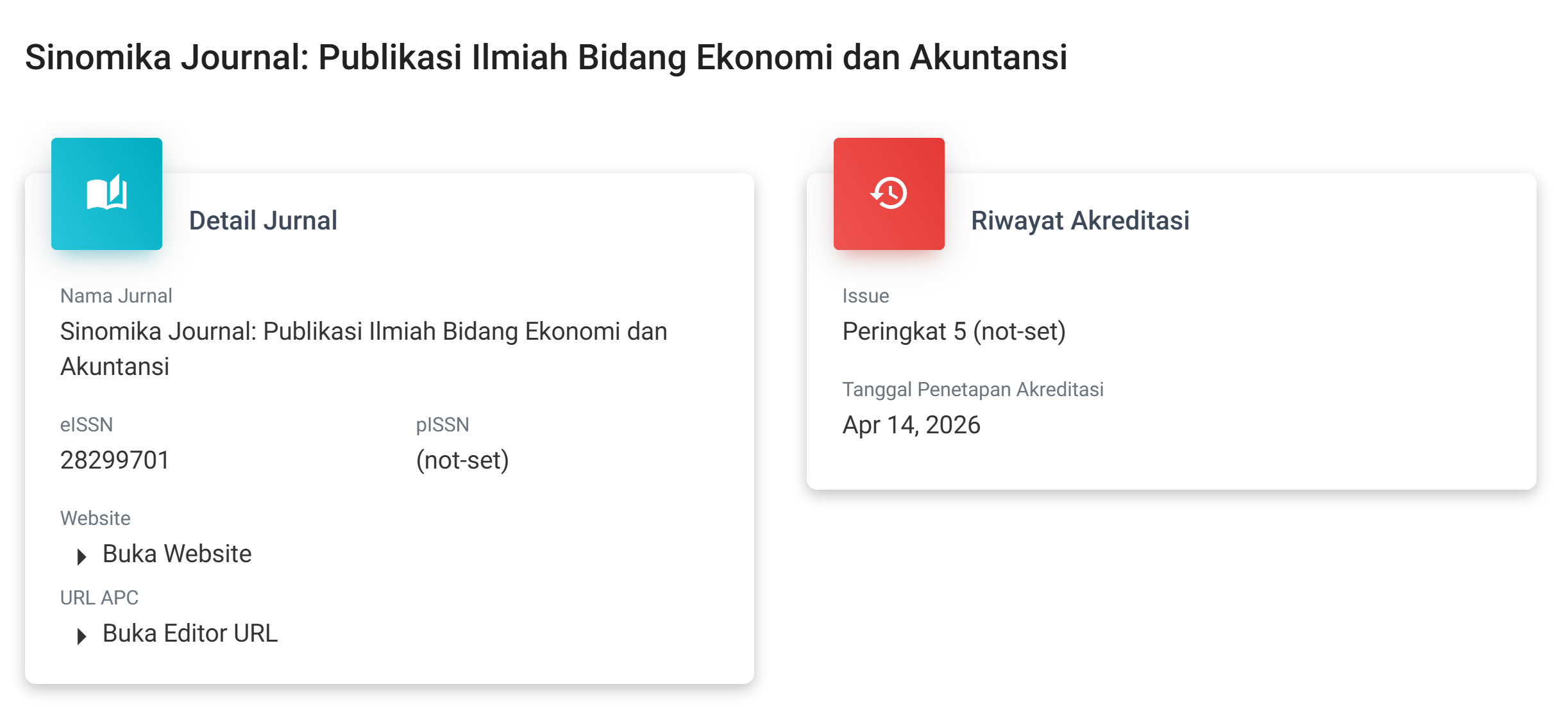Click the arrow beside Buka Website
The width and height of the screenshot is (1568, 716).
tap(81, 556)
